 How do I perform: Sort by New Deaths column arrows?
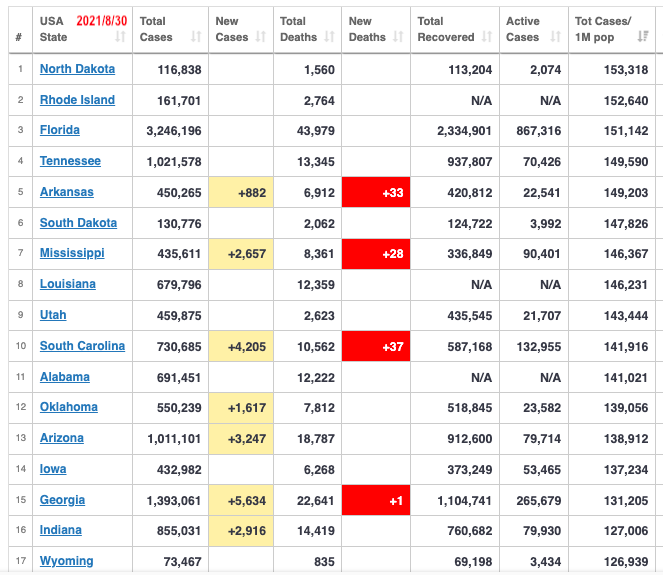[398, 37]
